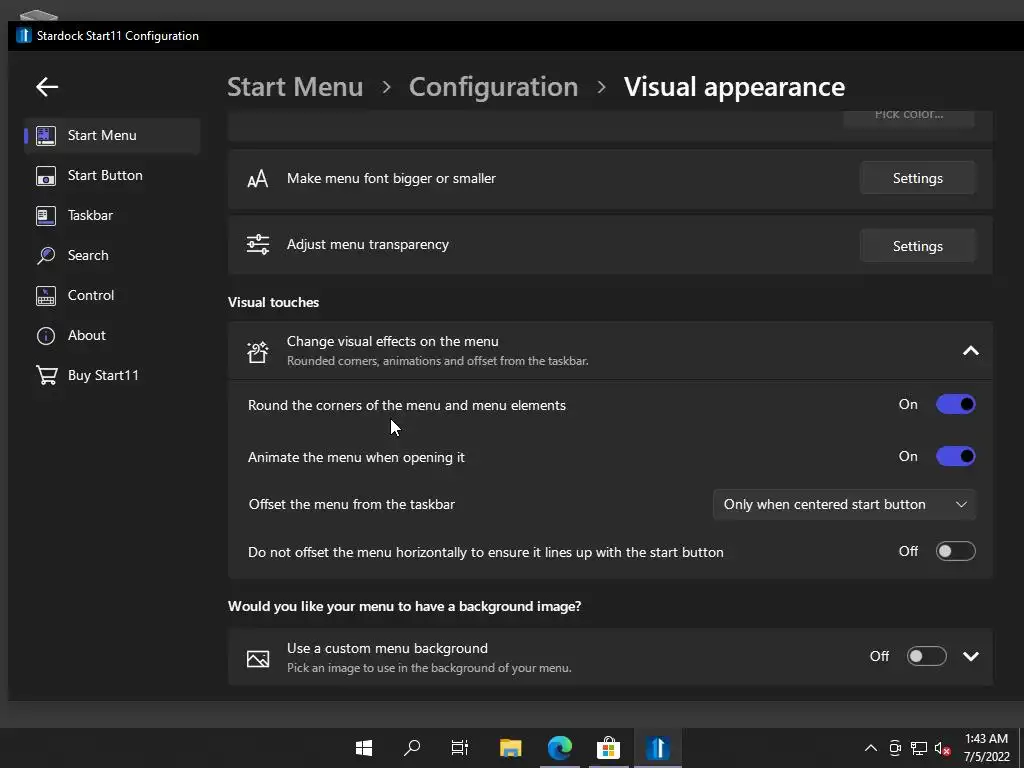Go to Configuration breadcrumb

pos(493,87)
